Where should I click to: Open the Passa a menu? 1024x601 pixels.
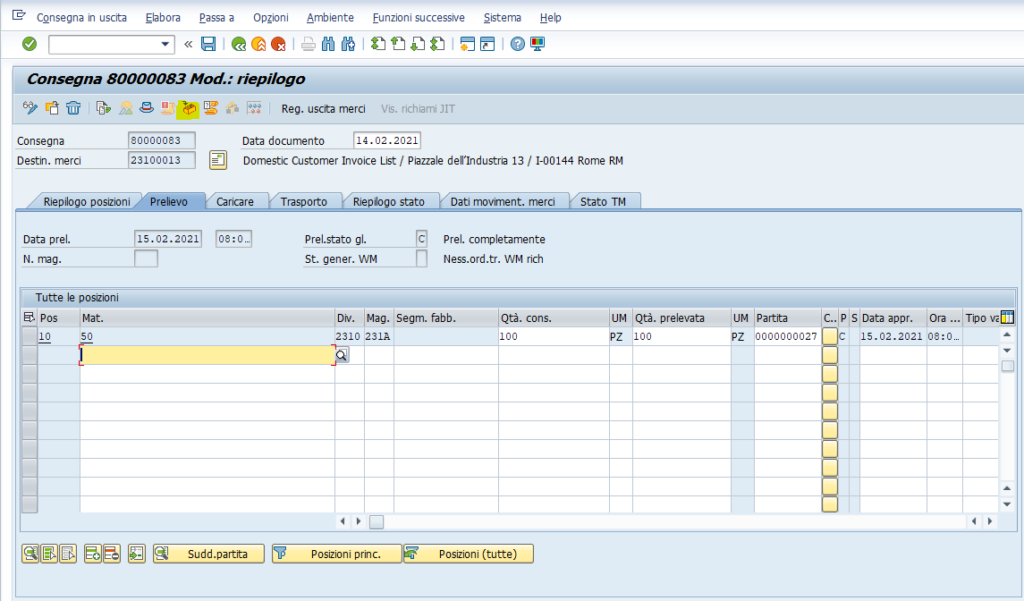pos(217,18)
